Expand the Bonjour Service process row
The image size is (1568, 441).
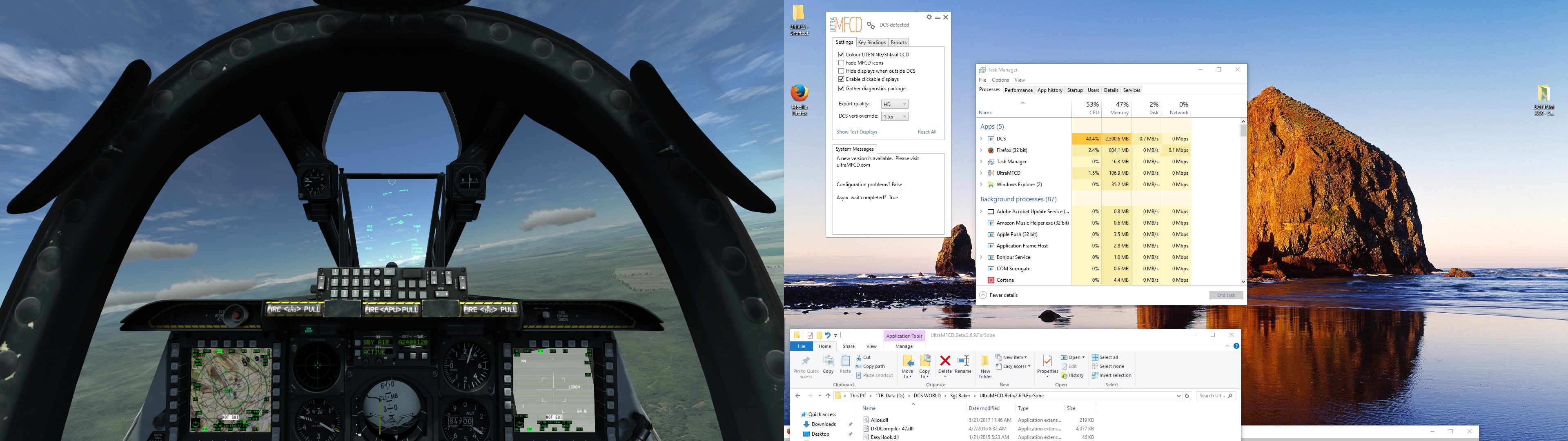tap(981, 257)
